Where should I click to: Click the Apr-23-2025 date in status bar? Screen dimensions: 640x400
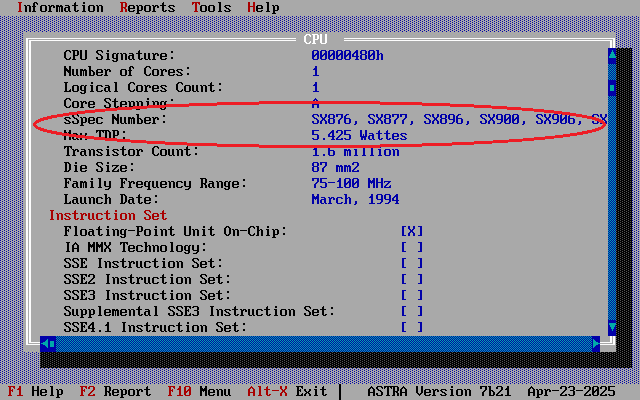coord(571,391)
